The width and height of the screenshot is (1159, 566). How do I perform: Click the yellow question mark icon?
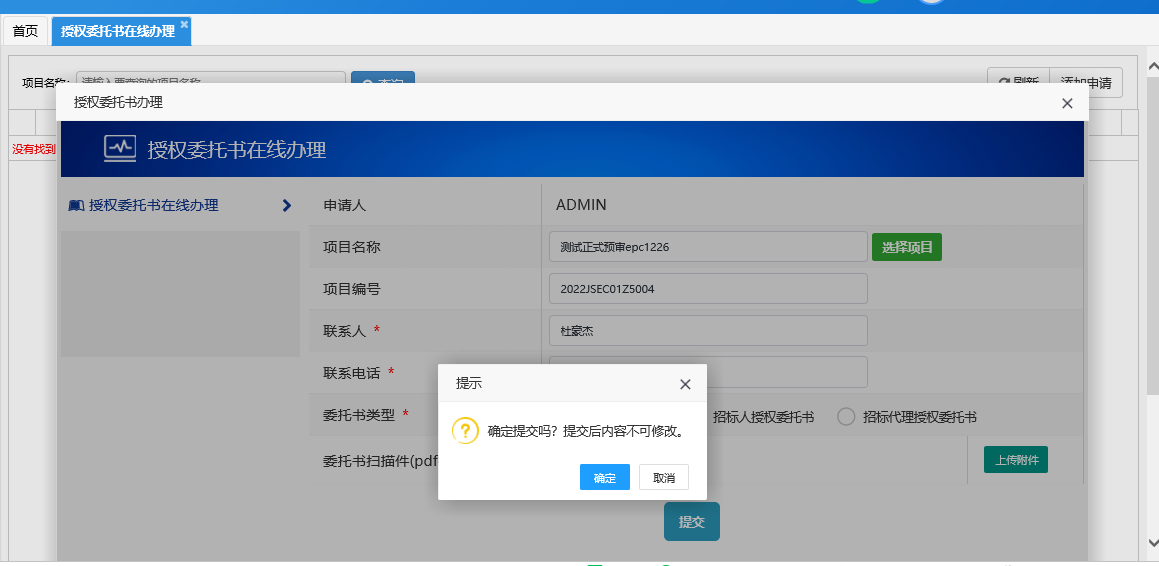click(466, 430)
